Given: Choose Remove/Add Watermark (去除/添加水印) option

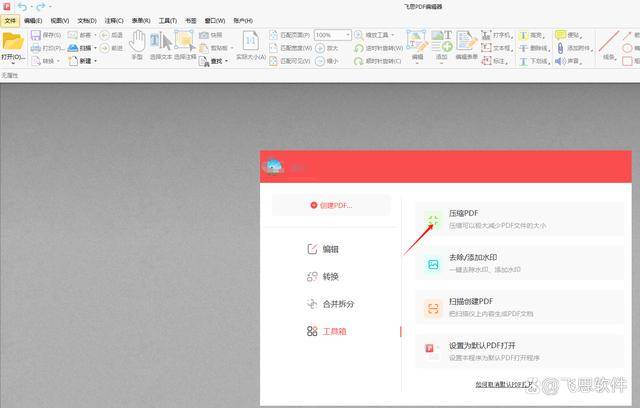Looking at the screenshot, I should (x=520, y=263).
